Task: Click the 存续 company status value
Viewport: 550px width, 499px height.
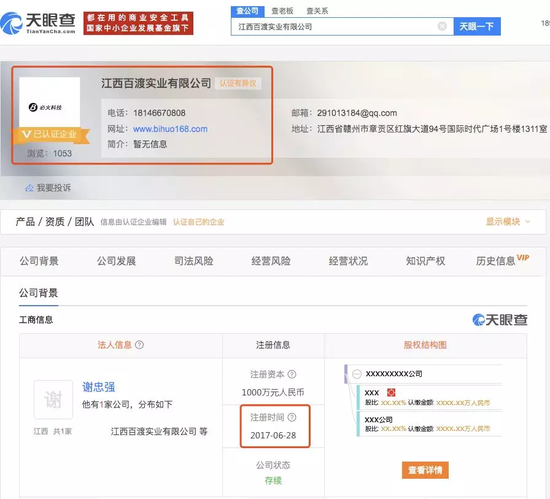Action: click(273, 480)
